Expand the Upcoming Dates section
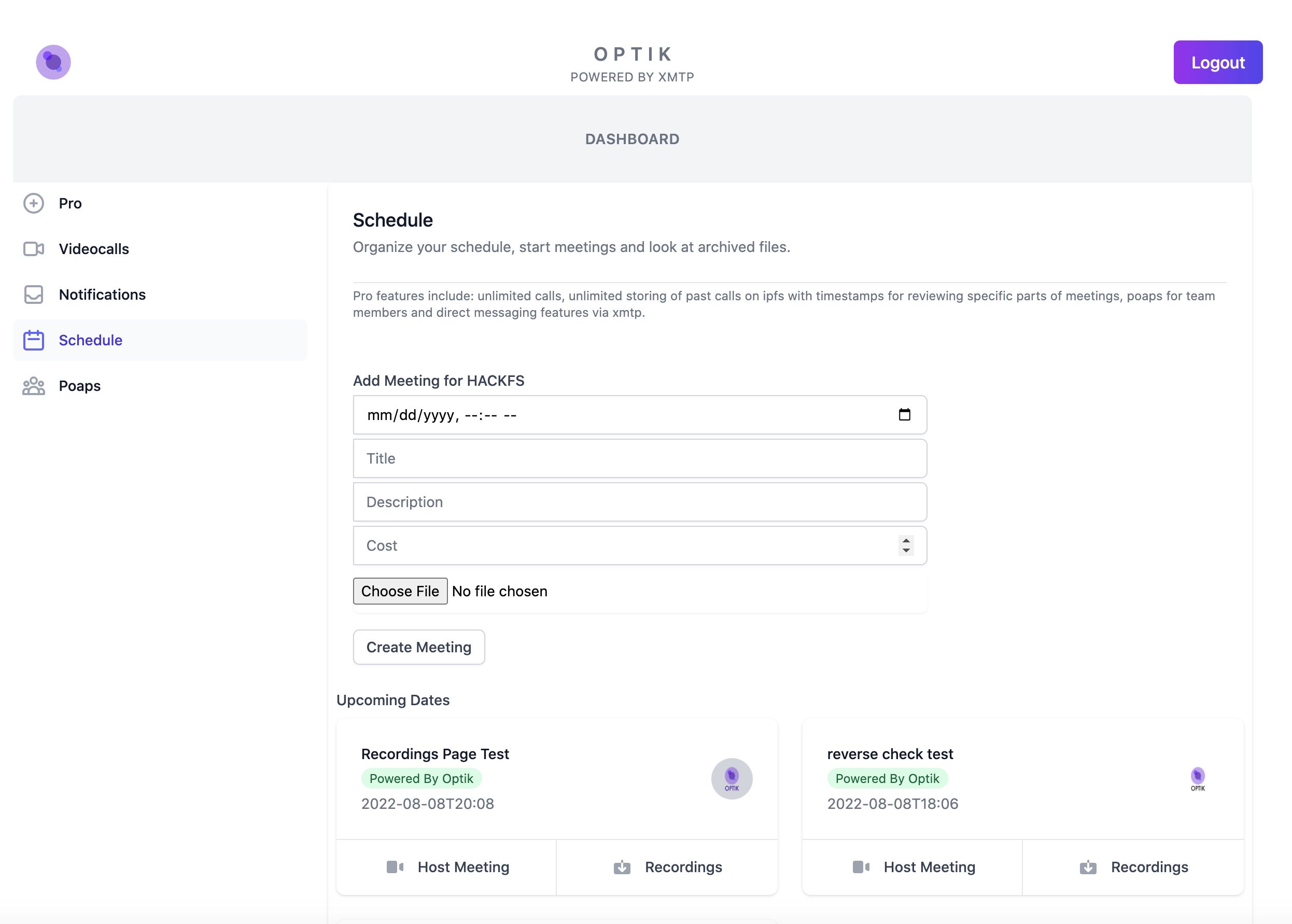The height and width of the screenshot is (924, 1292). click(393, 699)
